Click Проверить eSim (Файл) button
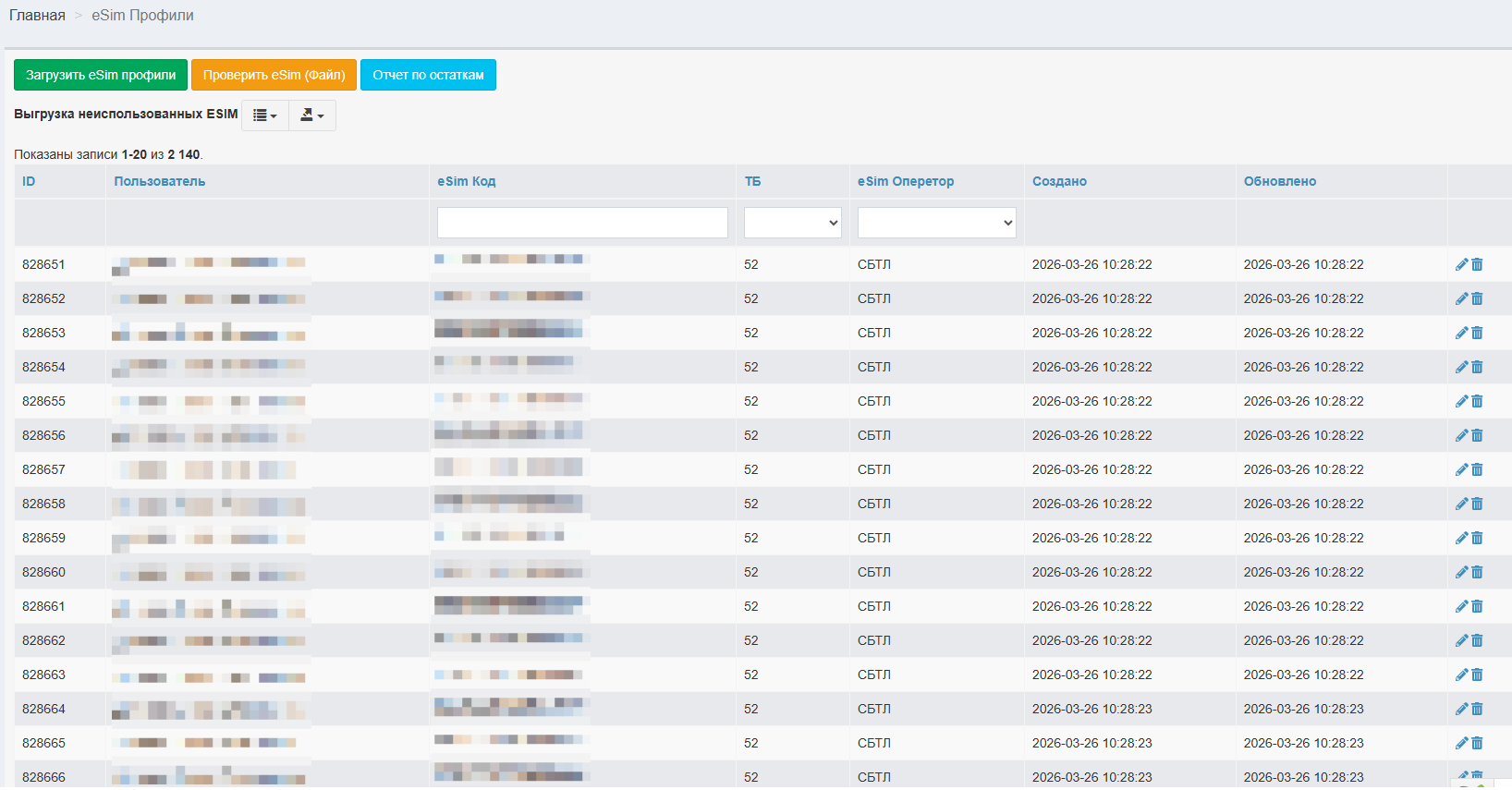The width and height of the screenshot is (1512, 790). pos(274,75)
